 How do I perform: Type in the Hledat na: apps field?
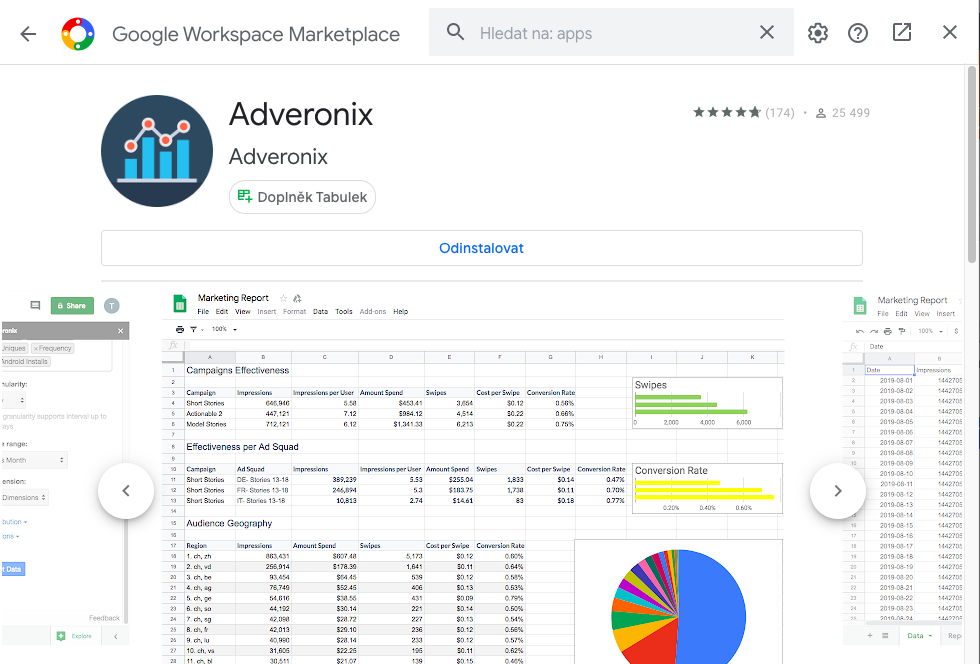(x=610, y=33)
